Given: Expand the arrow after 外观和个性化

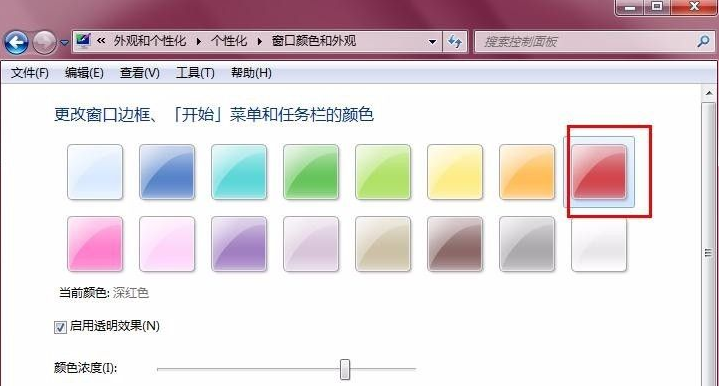Looking at the screenshot, I should (x=199, y=41).
